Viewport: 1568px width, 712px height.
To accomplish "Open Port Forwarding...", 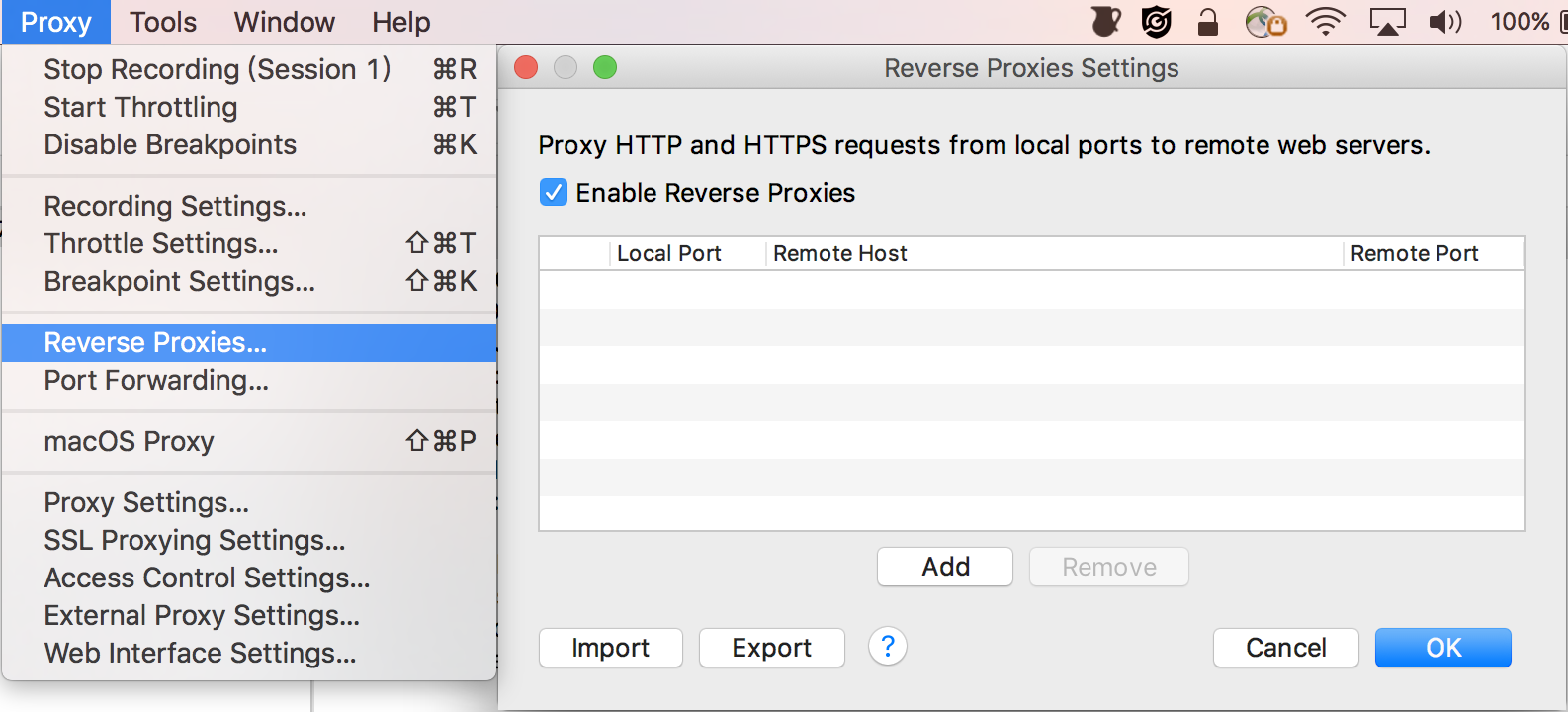I will (x=249, y=380).
